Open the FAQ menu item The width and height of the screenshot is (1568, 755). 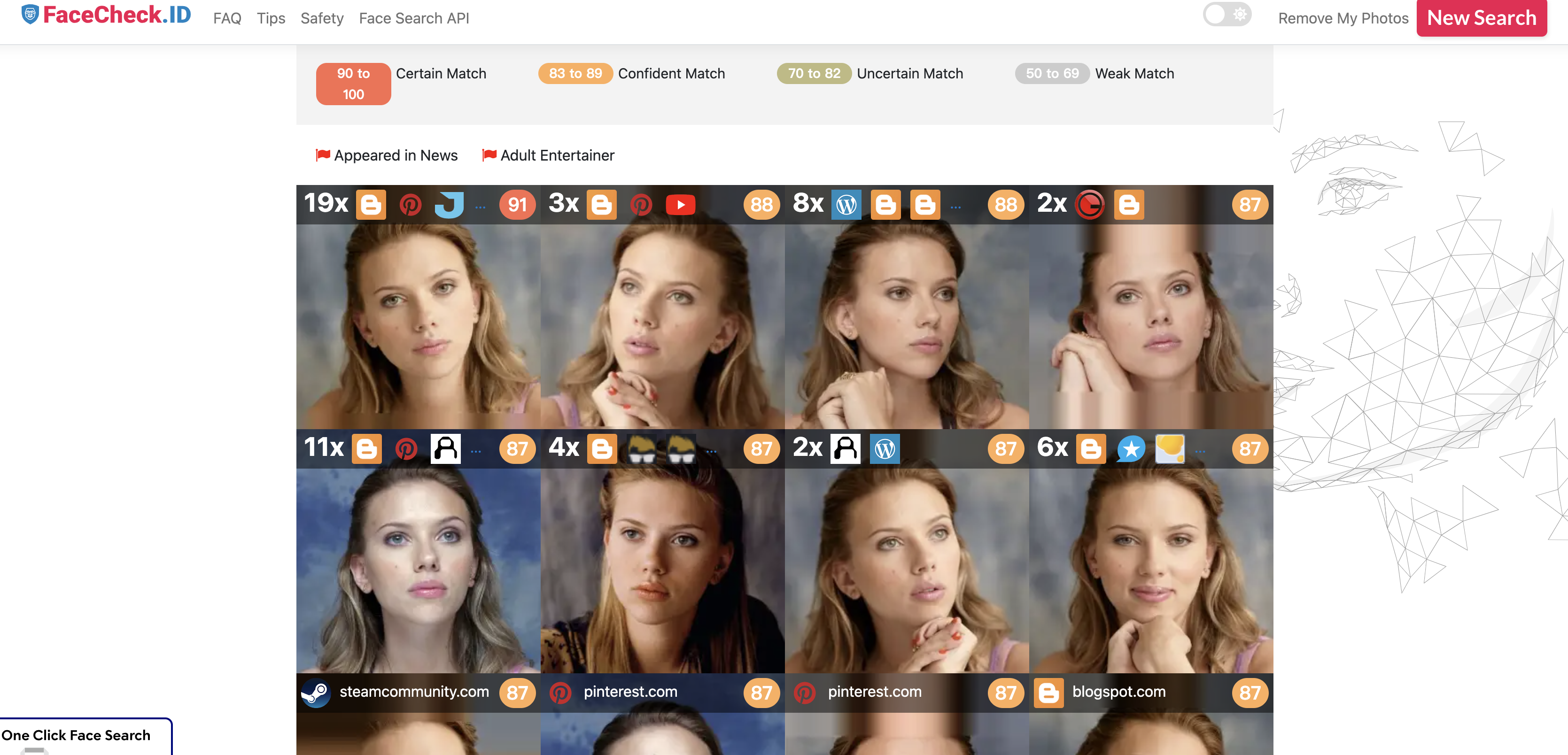pyautogui.click(x=227, y=18)
